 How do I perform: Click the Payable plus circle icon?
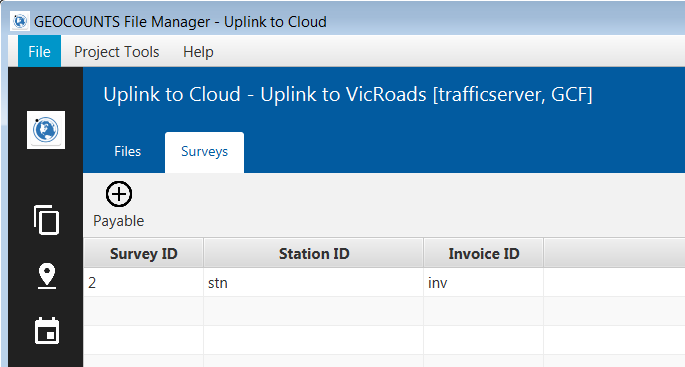click(x=119, y=194)
